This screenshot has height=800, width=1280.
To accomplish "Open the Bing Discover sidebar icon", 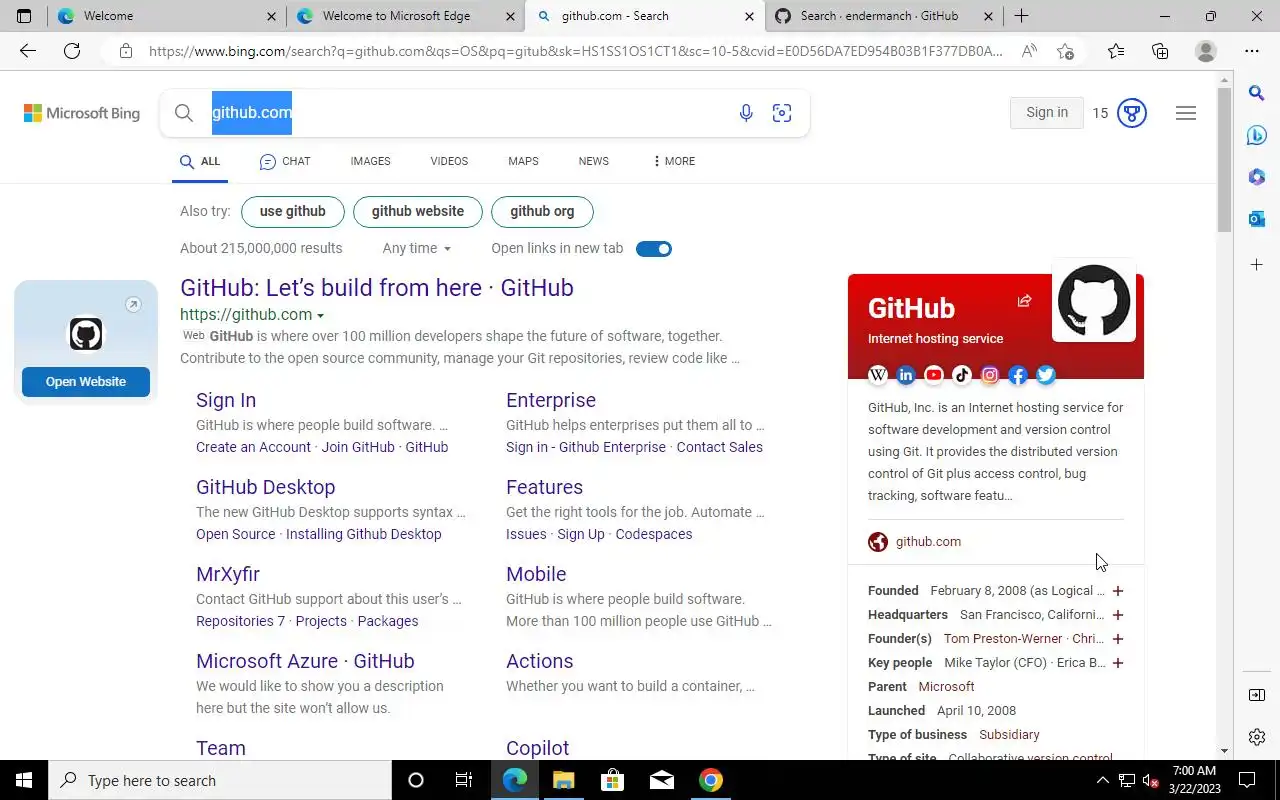I will coord(1257,135).
